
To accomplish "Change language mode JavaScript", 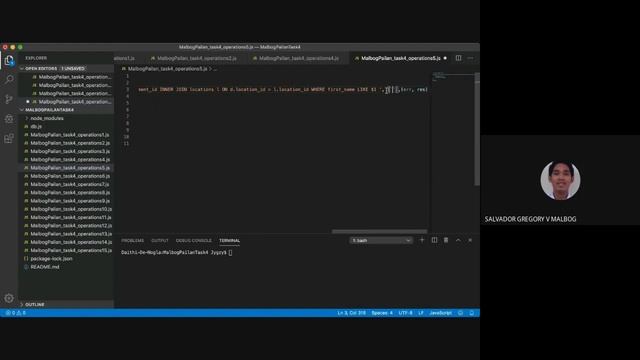I will coord(440,313).
